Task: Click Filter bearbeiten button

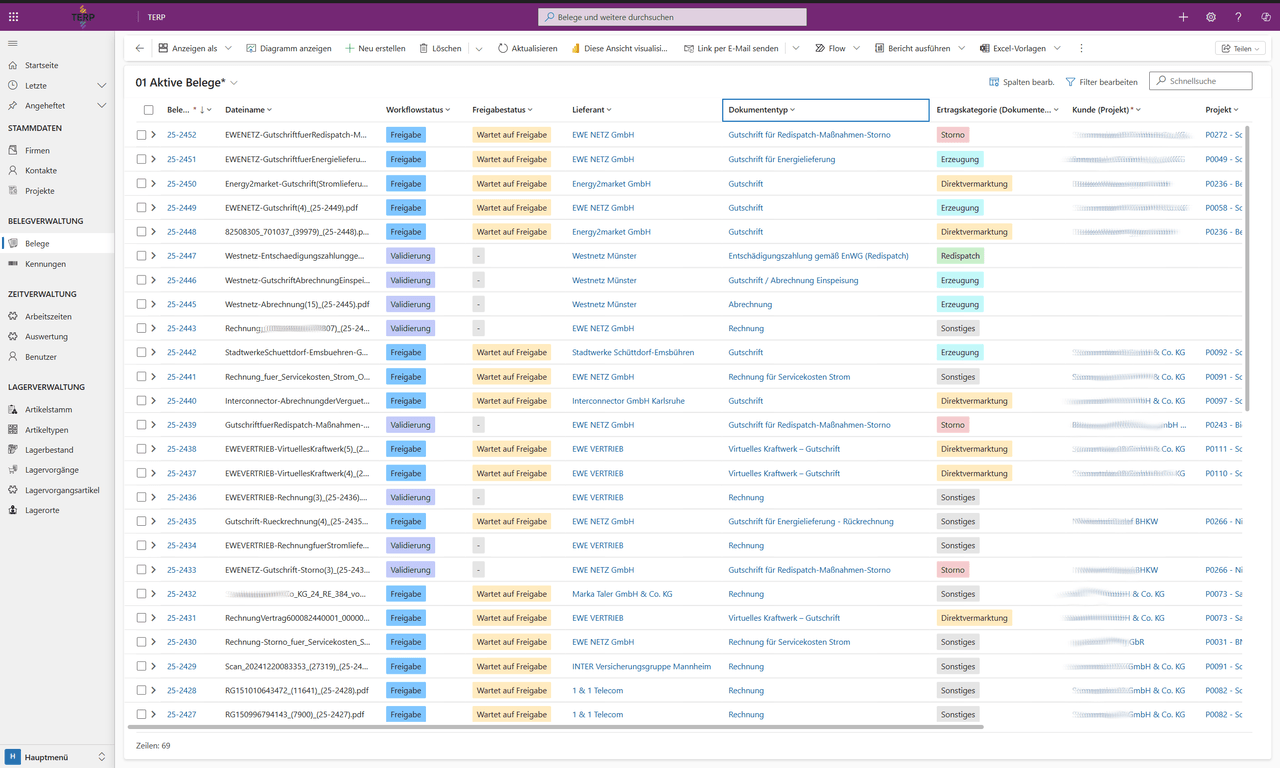Action: tap(1102, 82)
